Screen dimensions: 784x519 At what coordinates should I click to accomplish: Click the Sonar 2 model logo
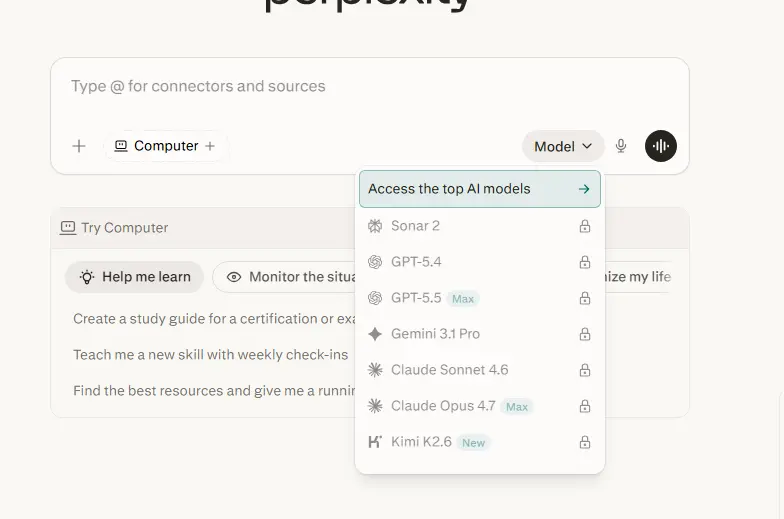point(375,226)
